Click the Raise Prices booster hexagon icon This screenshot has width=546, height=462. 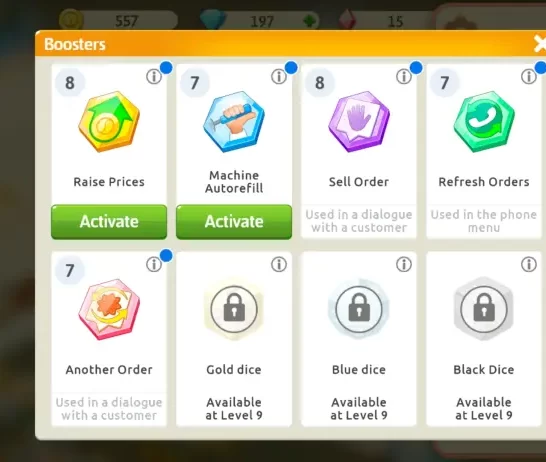click(109, 122)
